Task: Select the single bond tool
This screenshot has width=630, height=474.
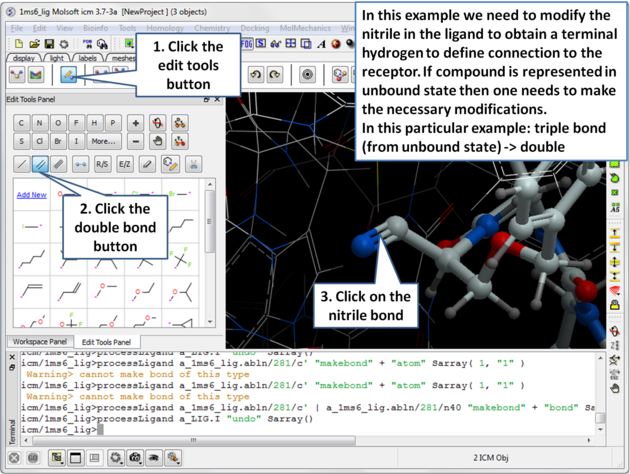Action: (x=21, y=164)
